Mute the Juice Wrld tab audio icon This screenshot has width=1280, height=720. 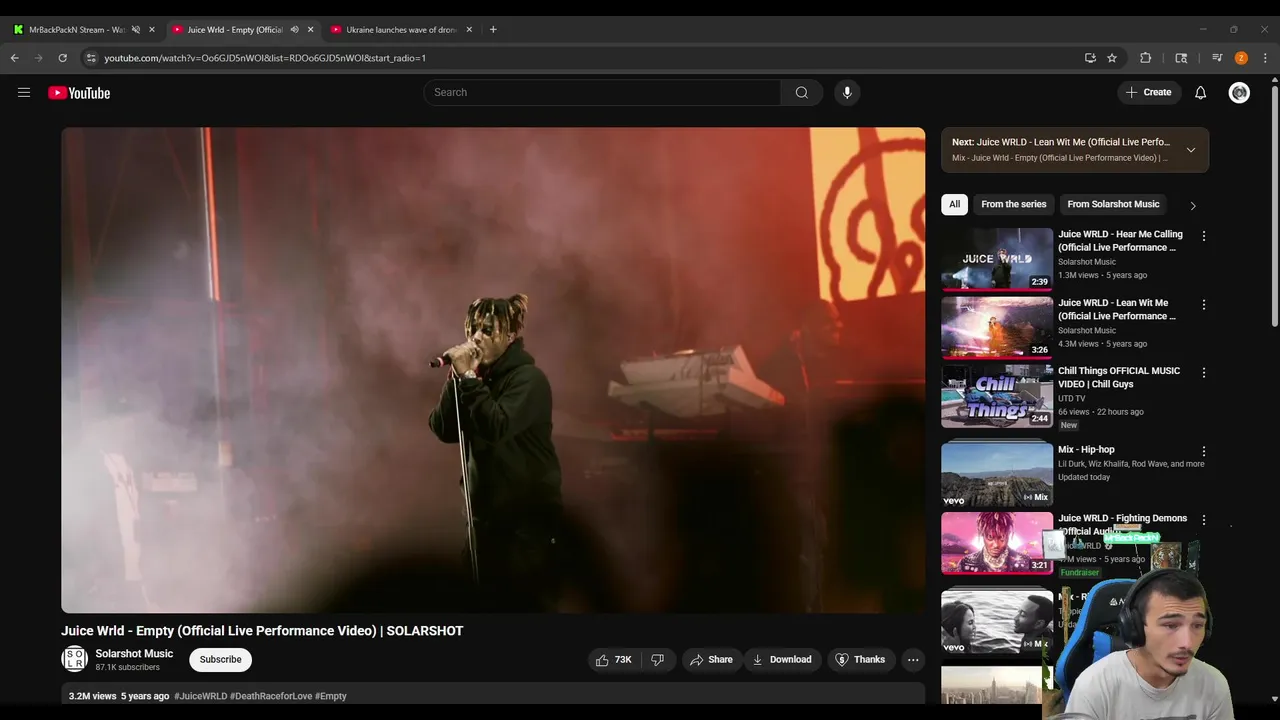click(294, 30)
